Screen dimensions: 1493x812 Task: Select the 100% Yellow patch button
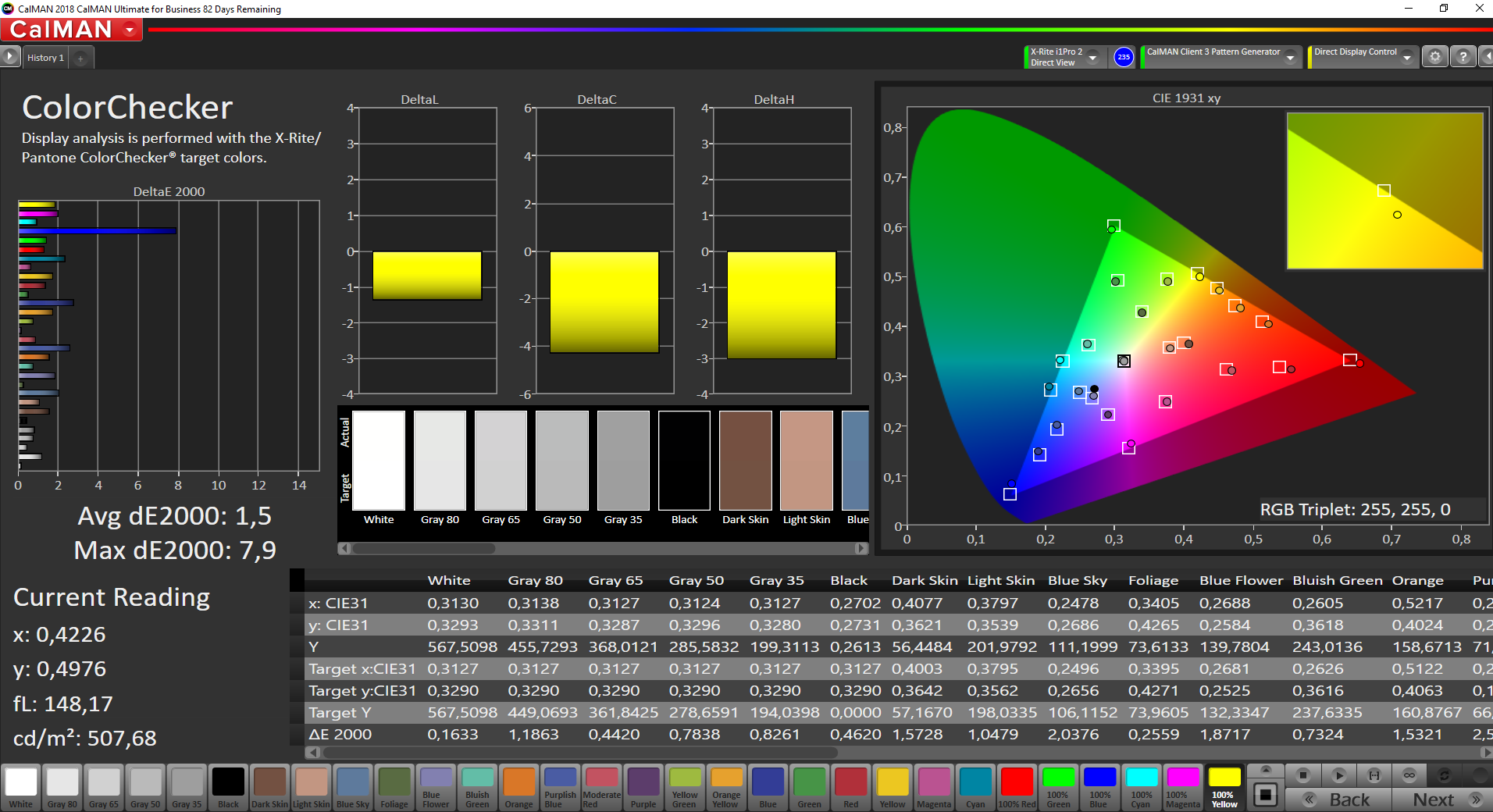(1224, 787)
